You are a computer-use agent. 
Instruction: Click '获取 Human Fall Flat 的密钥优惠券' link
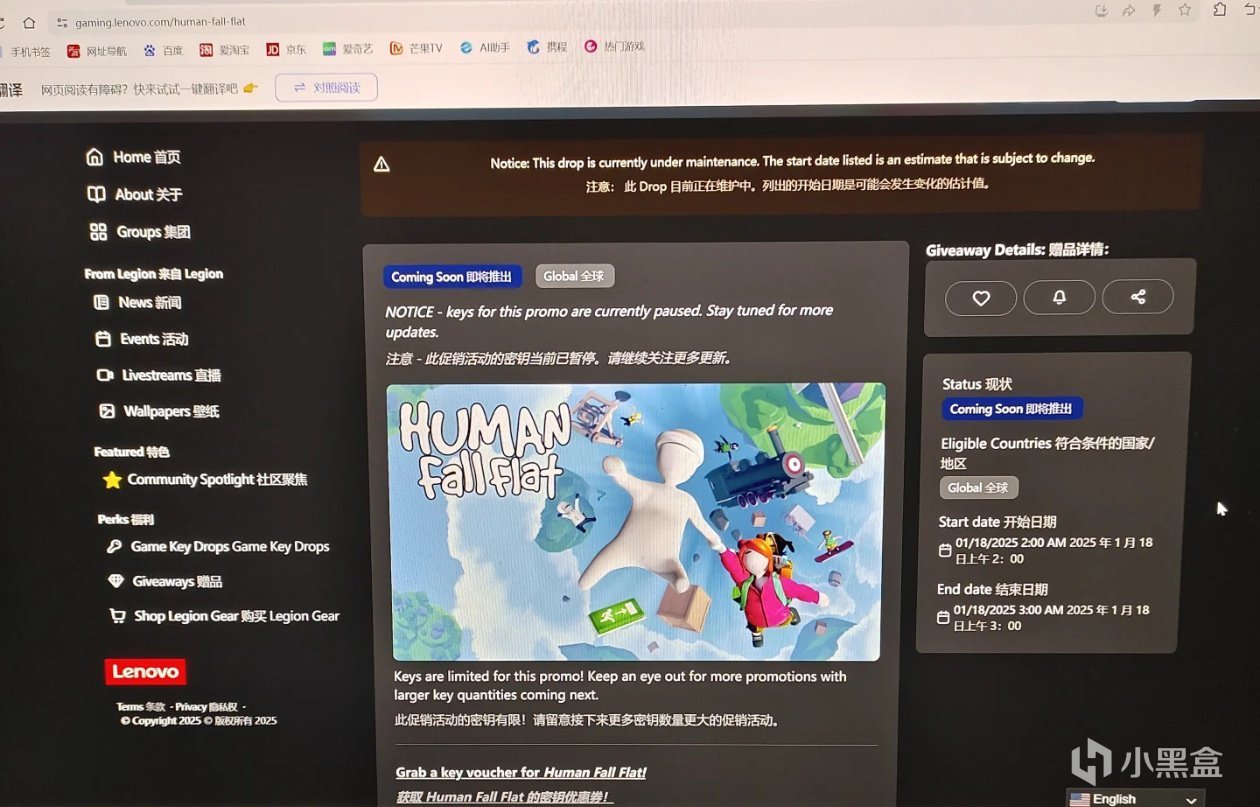504,797
